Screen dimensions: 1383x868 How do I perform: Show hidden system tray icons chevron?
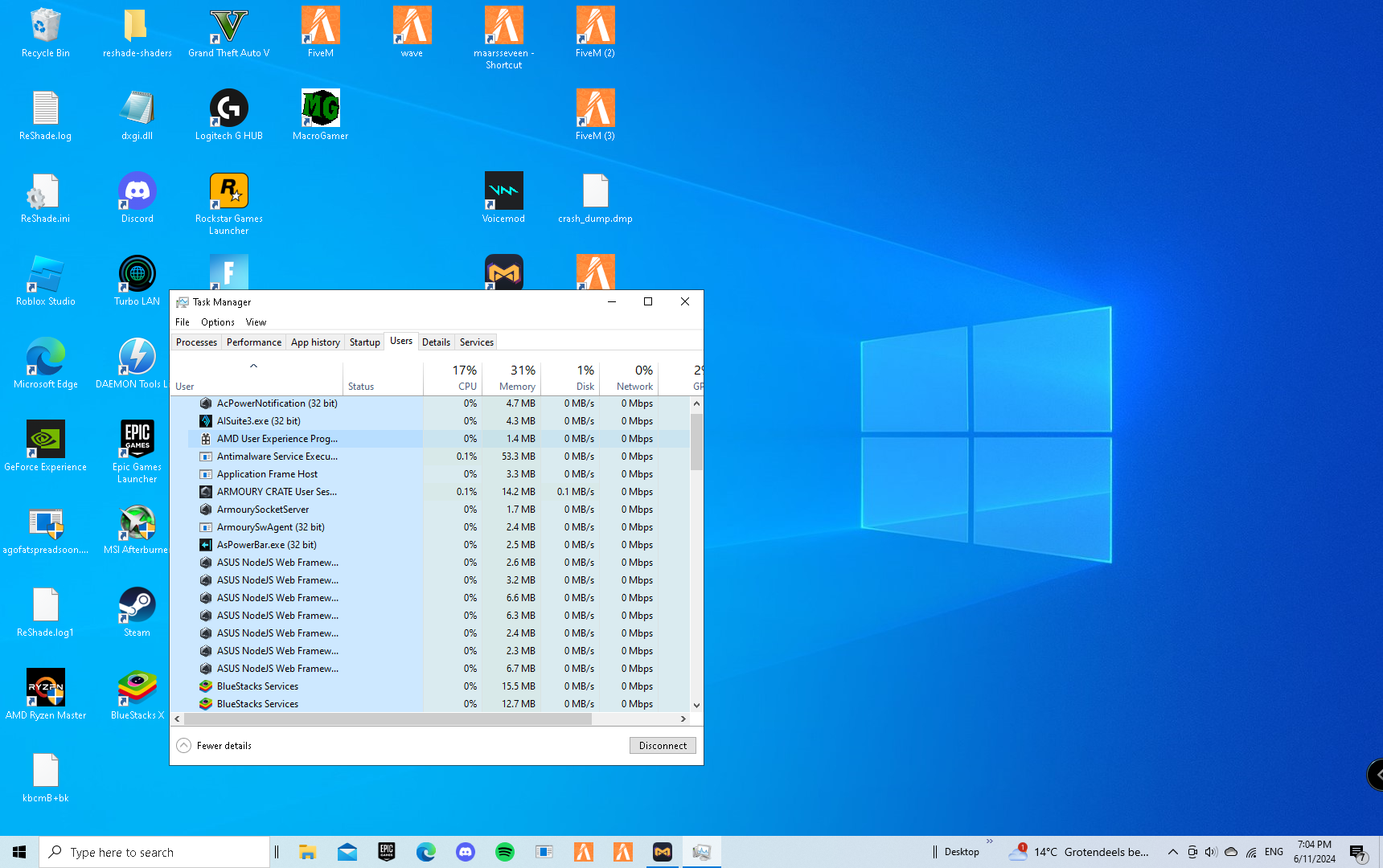(x=1172, y=852)
